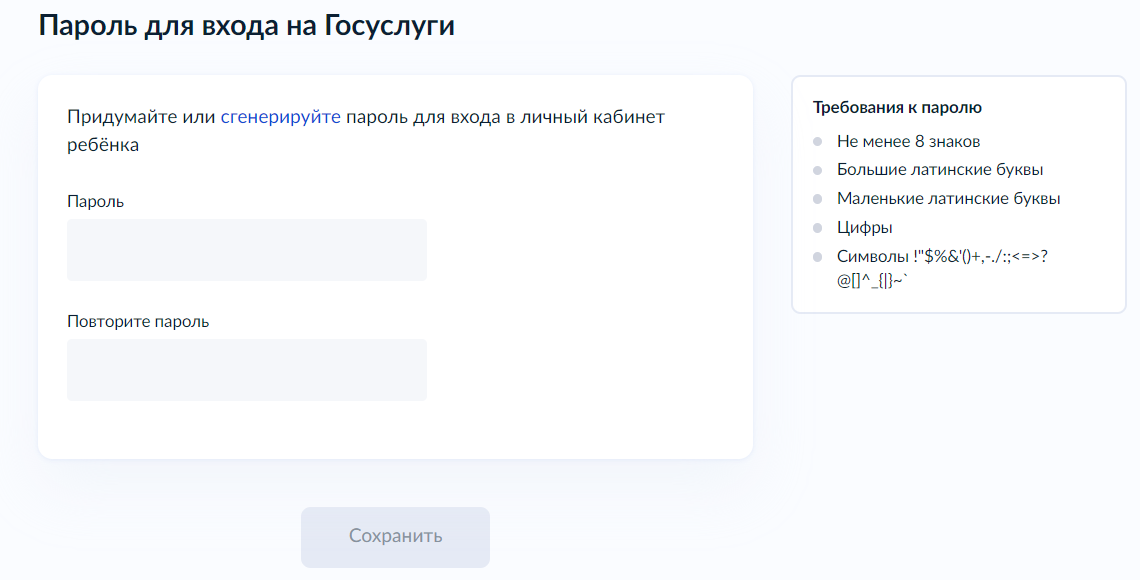The width and height of the screenshot is (1140, 580).
Task: Click the word "ребёнка" in instructions
Action: [102, 145]
